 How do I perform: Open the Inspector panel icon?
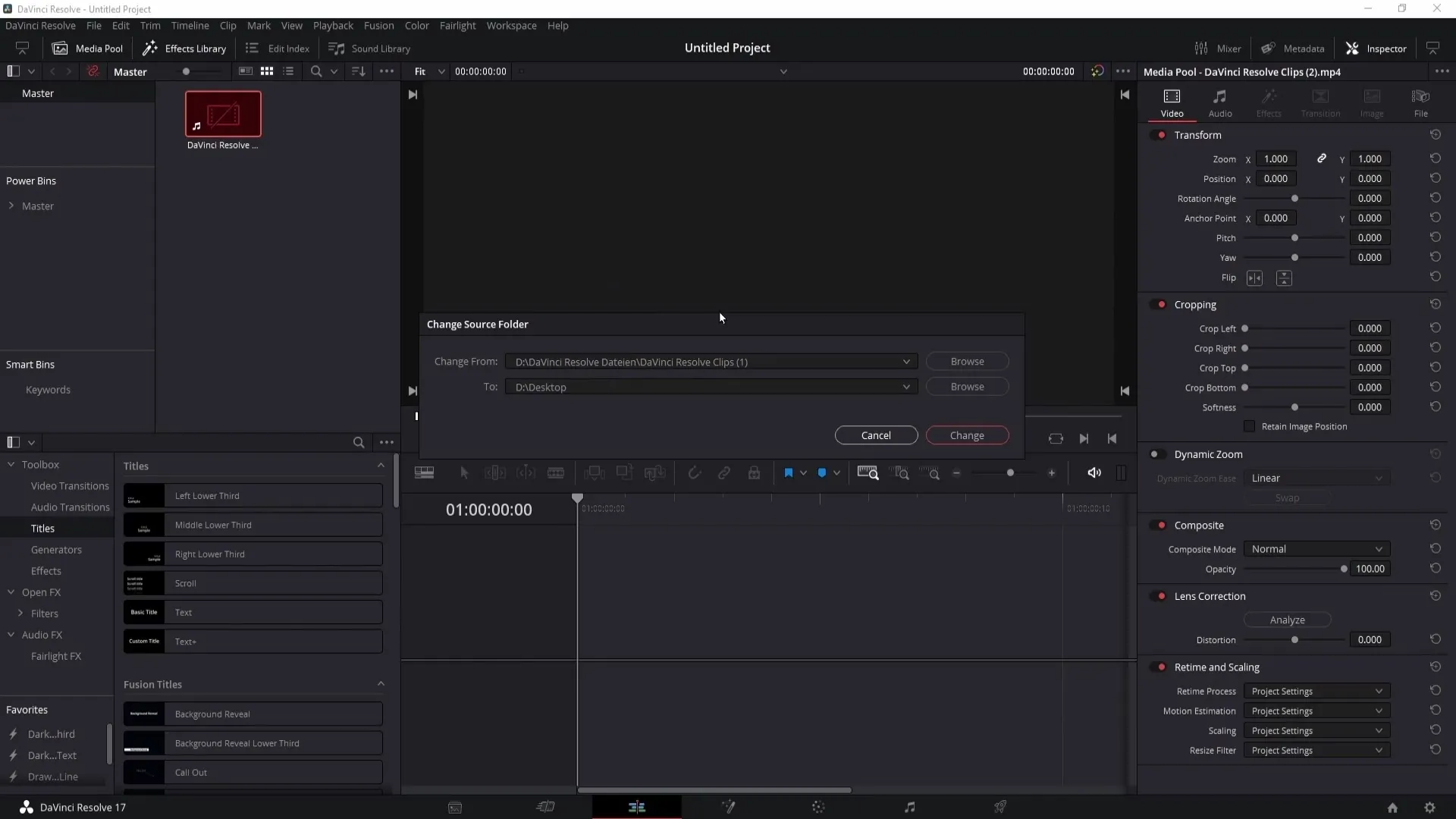pos(1354,48)
